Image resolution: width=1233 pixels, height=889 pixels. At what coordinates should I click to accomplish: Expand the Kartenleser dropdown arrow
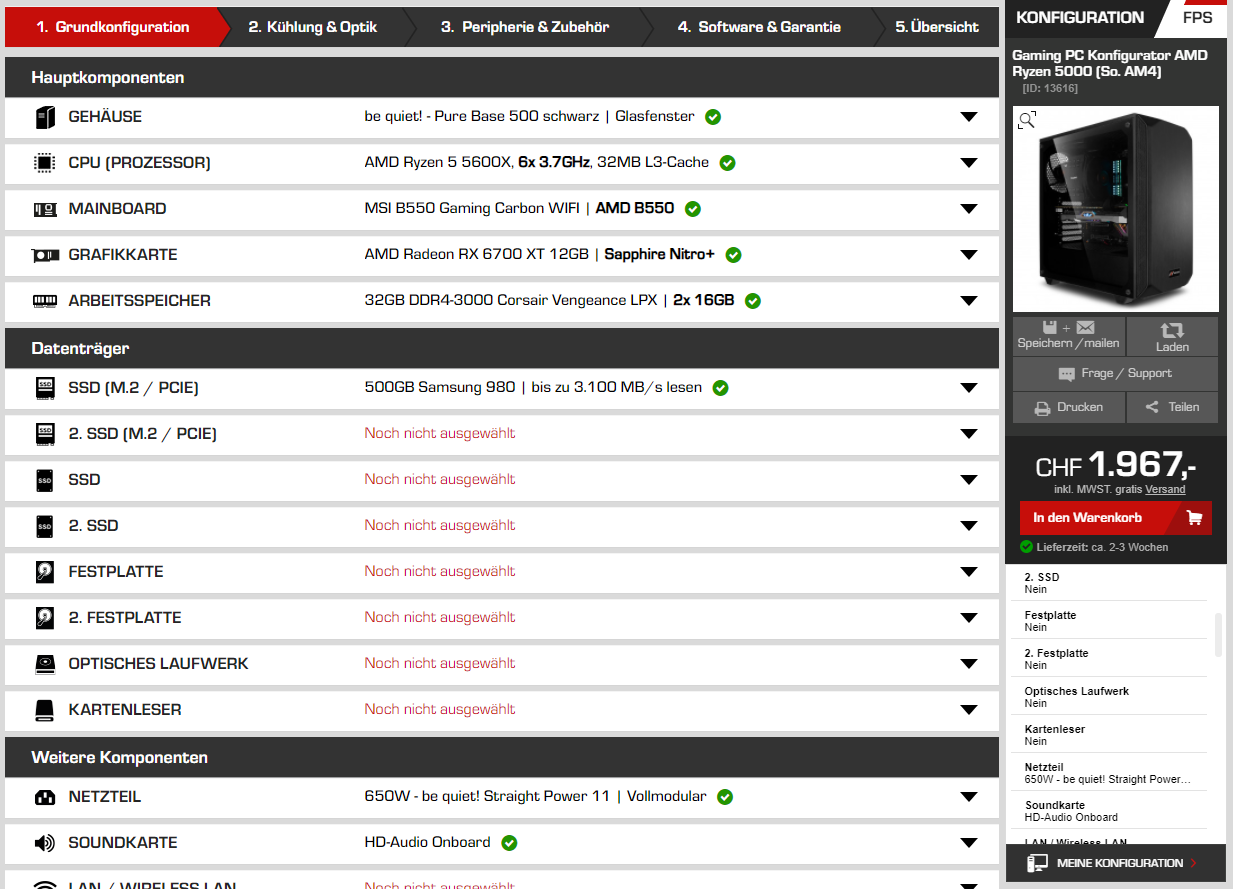point(968,710)
